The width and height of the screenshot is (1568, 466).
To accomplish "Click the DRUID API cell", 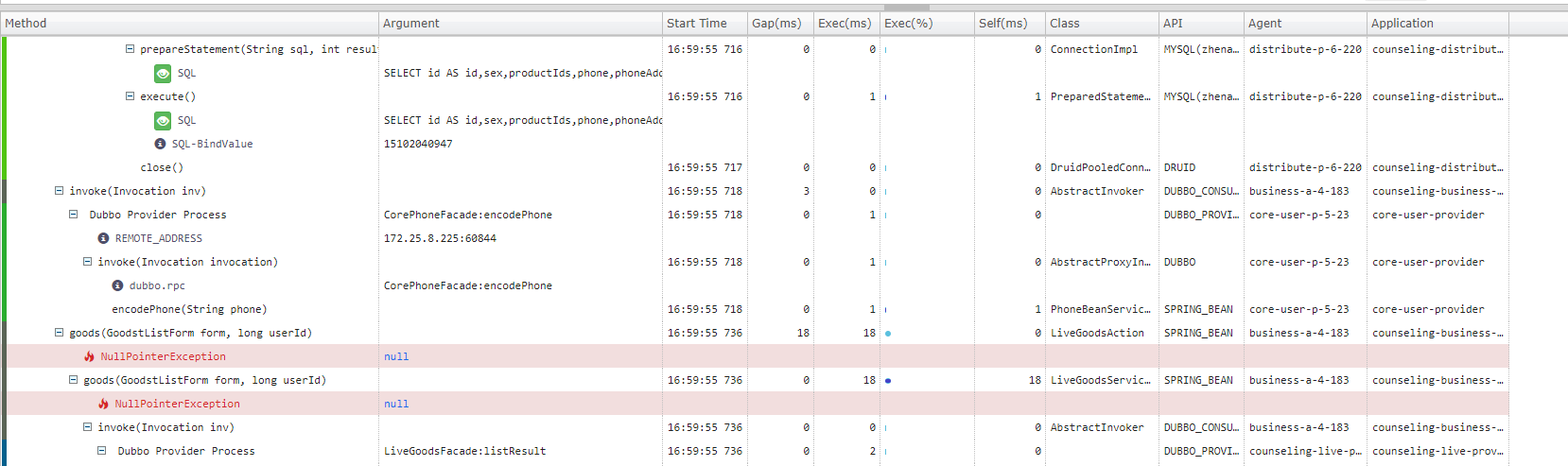I will click(1179, 167).
